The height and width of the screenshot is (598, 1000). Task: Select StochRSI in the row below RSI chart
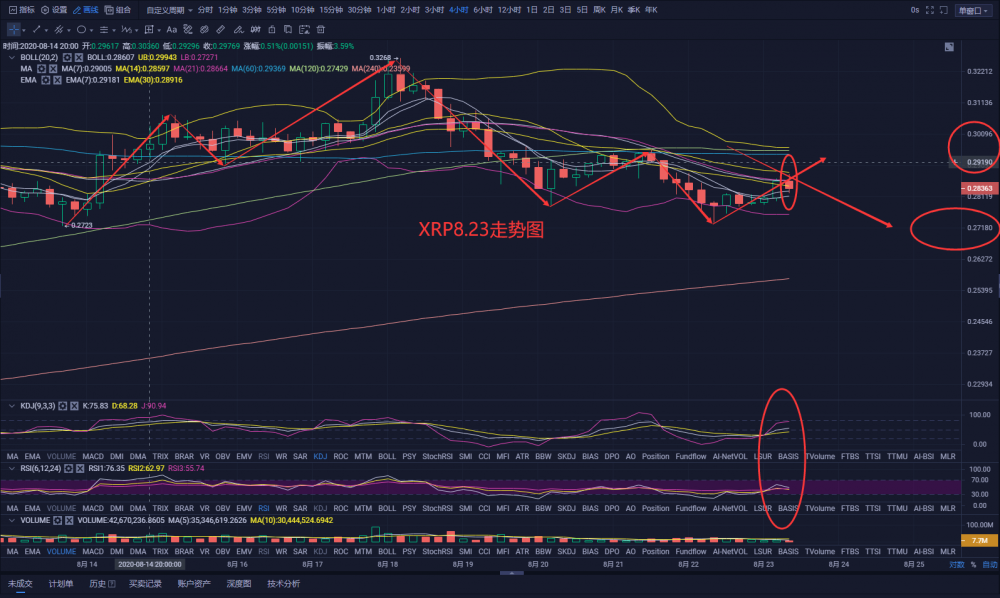coord(437,509)
